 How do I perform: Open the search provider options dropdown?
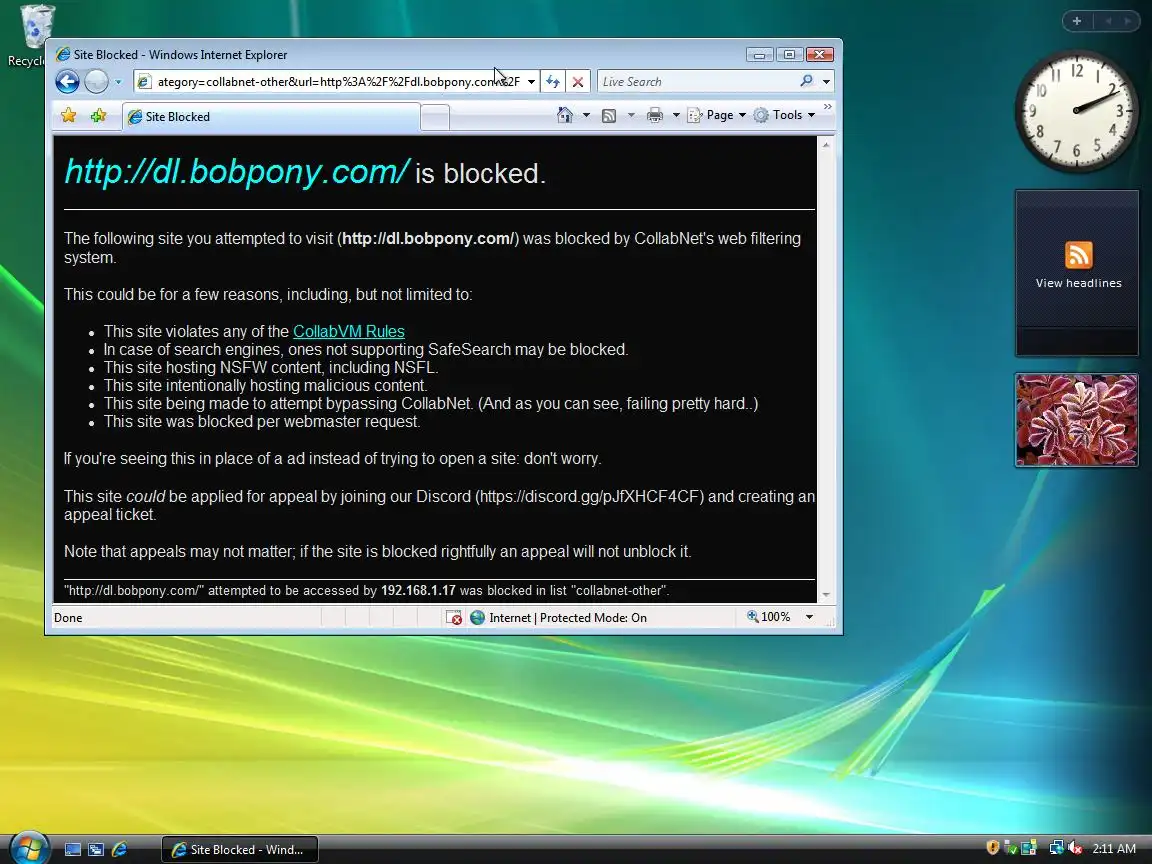(x=827, y=82)
